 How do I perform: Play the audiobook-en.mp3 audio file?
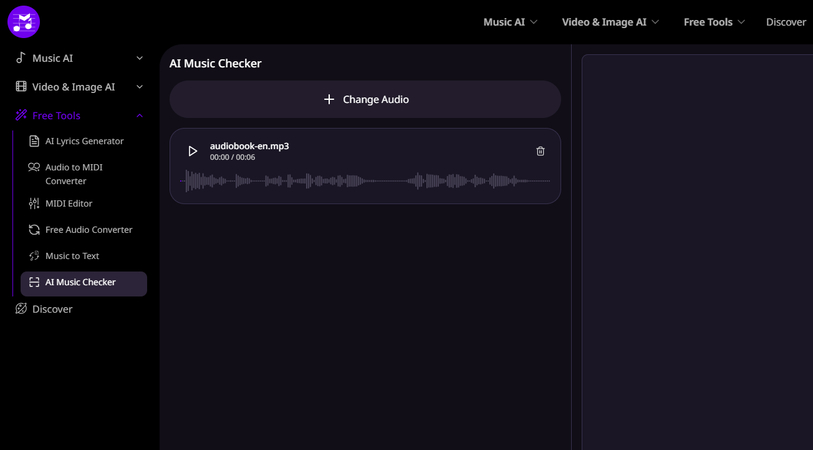(x=192, y=151)
